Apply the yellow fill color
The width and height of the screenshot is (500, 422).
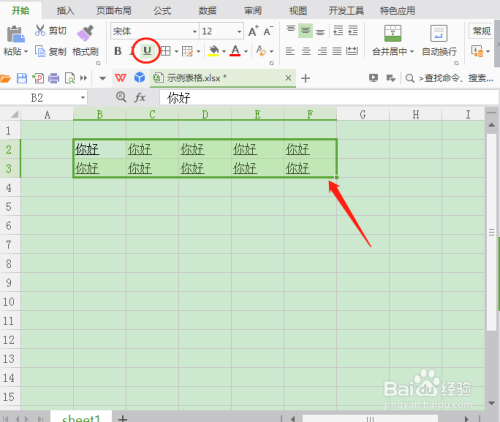[x=213, y=51]
